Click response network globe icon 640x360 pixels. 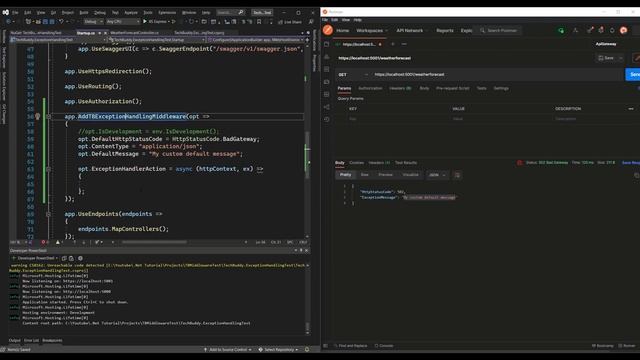[x=519, y=162]
